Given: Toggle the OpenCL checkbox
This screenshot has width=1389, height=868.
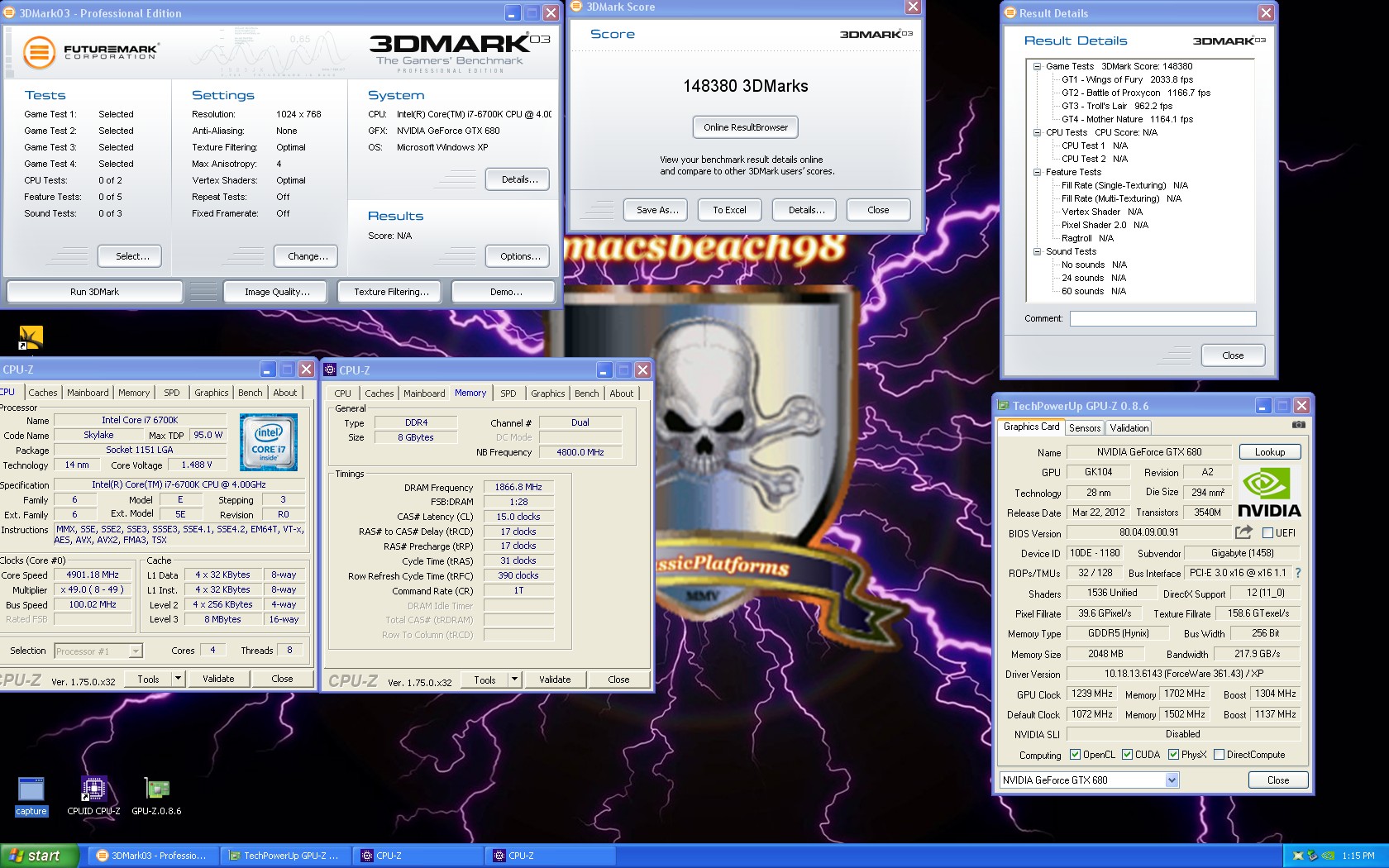Looking at the screenshot, I should pos(1075,754).
